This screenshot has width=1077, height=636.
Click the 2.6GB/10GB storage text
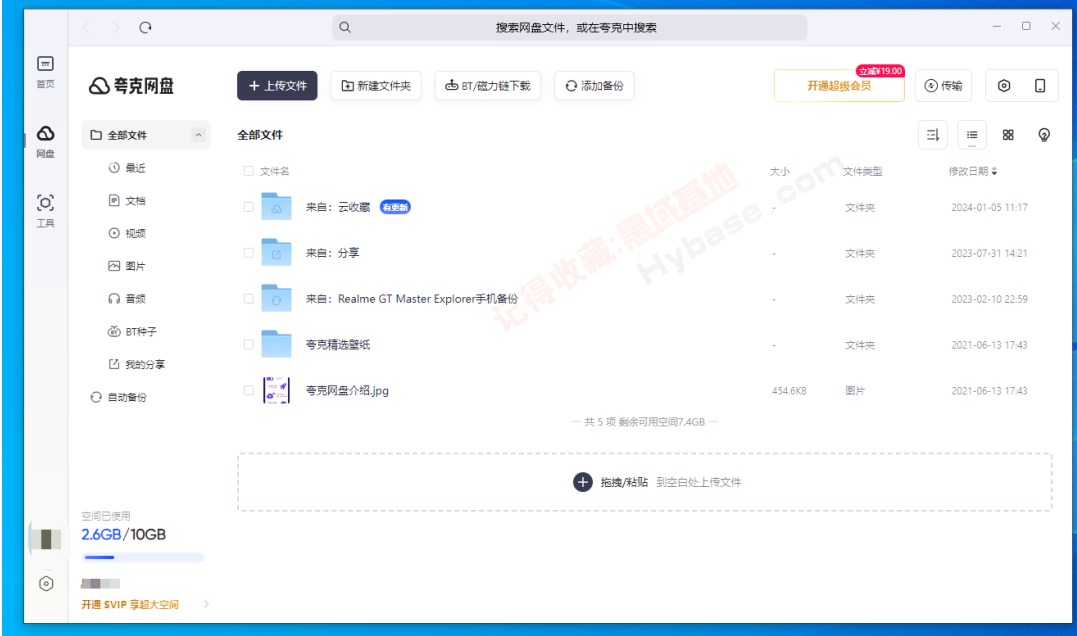[124, 534]
